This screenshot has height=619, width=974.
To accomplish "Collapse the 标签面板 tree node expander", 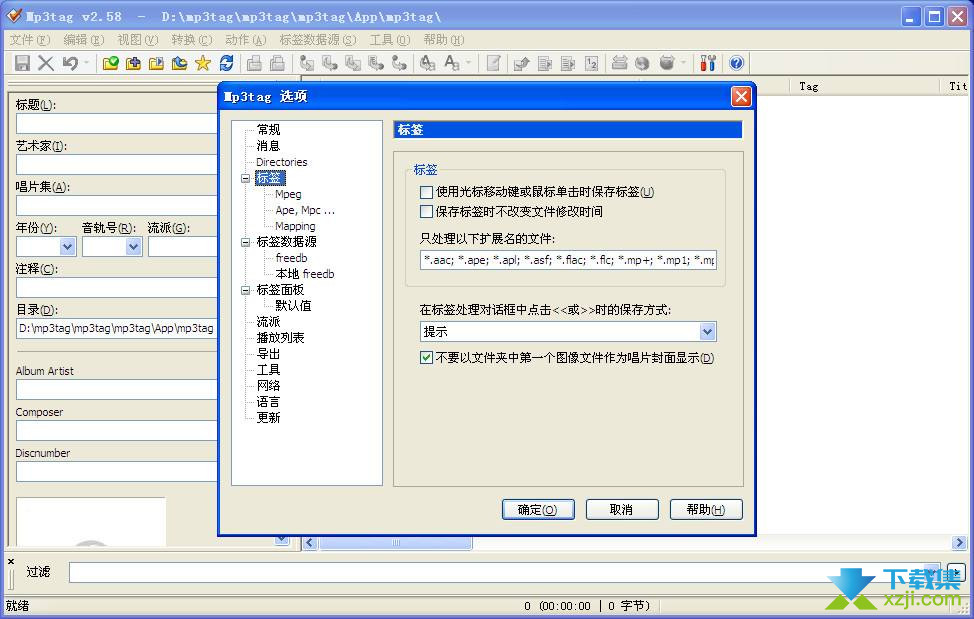I will [x=245, y=290].
